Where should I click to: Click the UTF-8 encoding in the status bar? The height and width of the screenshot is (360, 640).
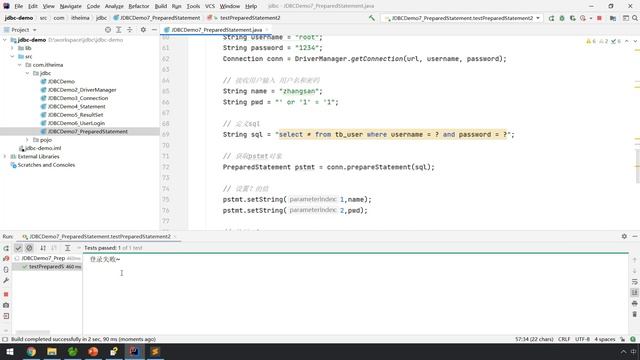tap(582, 339)
